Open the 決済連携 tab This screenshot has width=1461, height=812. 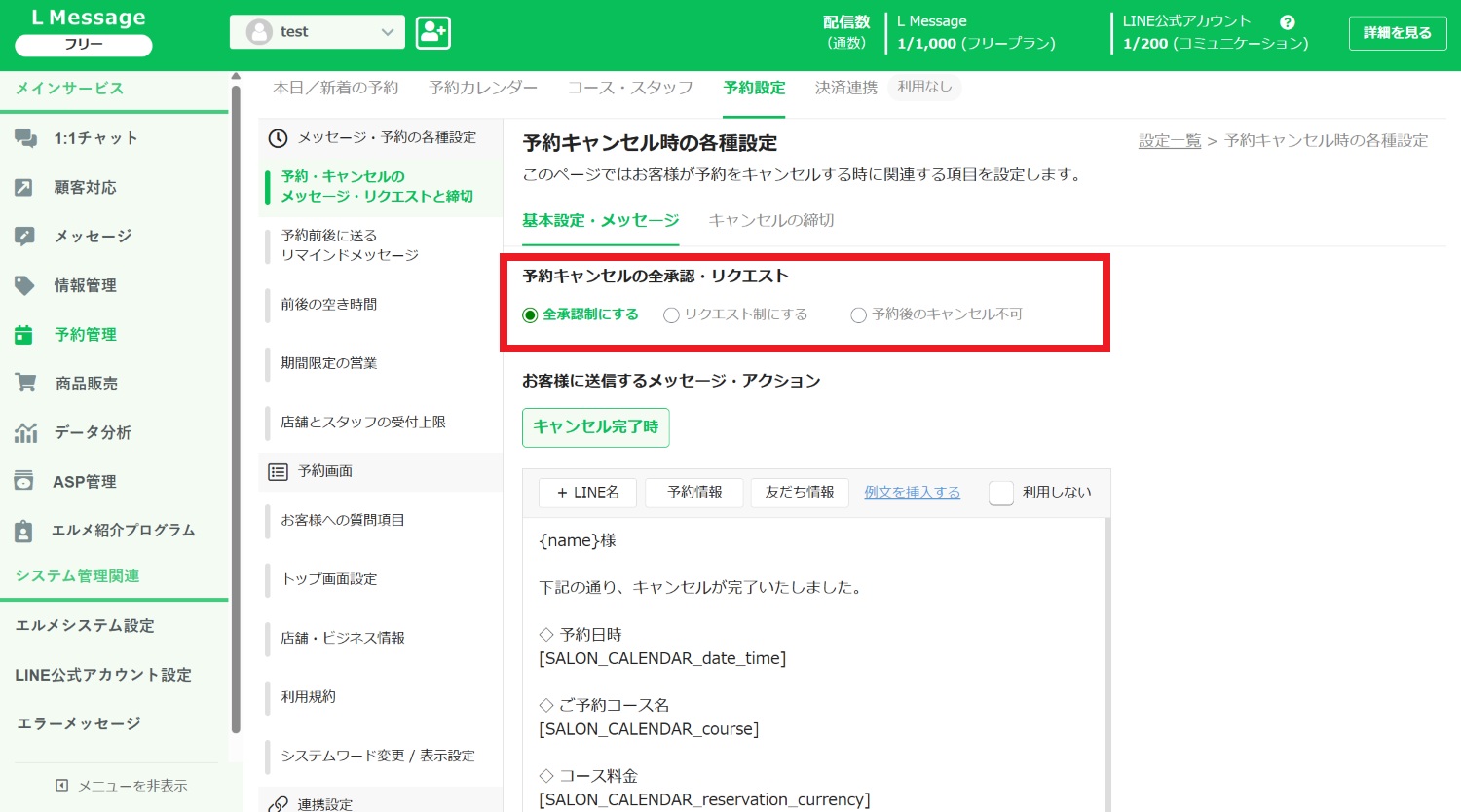846,88
